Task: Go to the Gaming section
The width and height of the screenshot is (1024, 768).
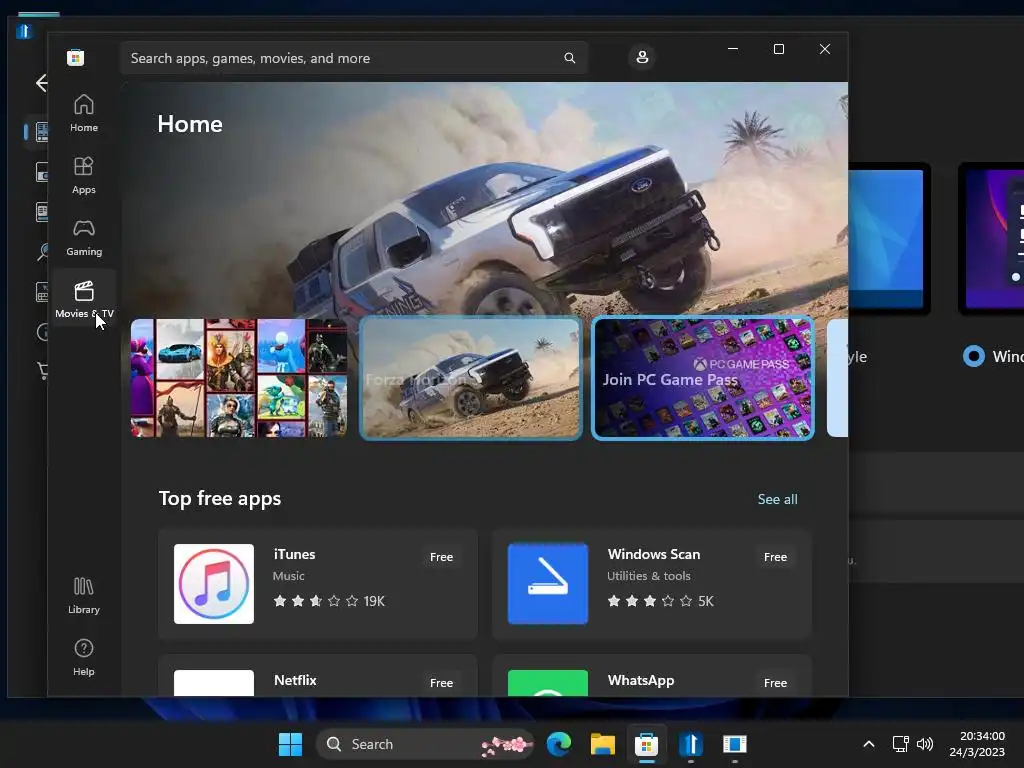Action: point(84,238)
